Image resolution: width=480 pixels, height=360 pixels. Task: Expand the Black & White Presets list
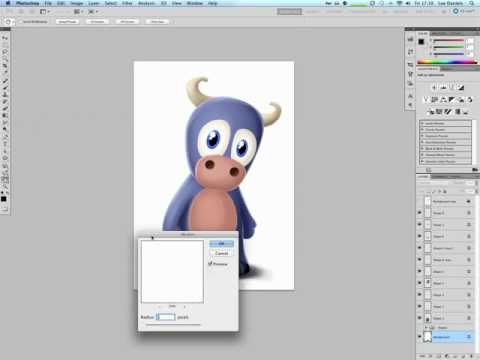(x=423, y=149)
